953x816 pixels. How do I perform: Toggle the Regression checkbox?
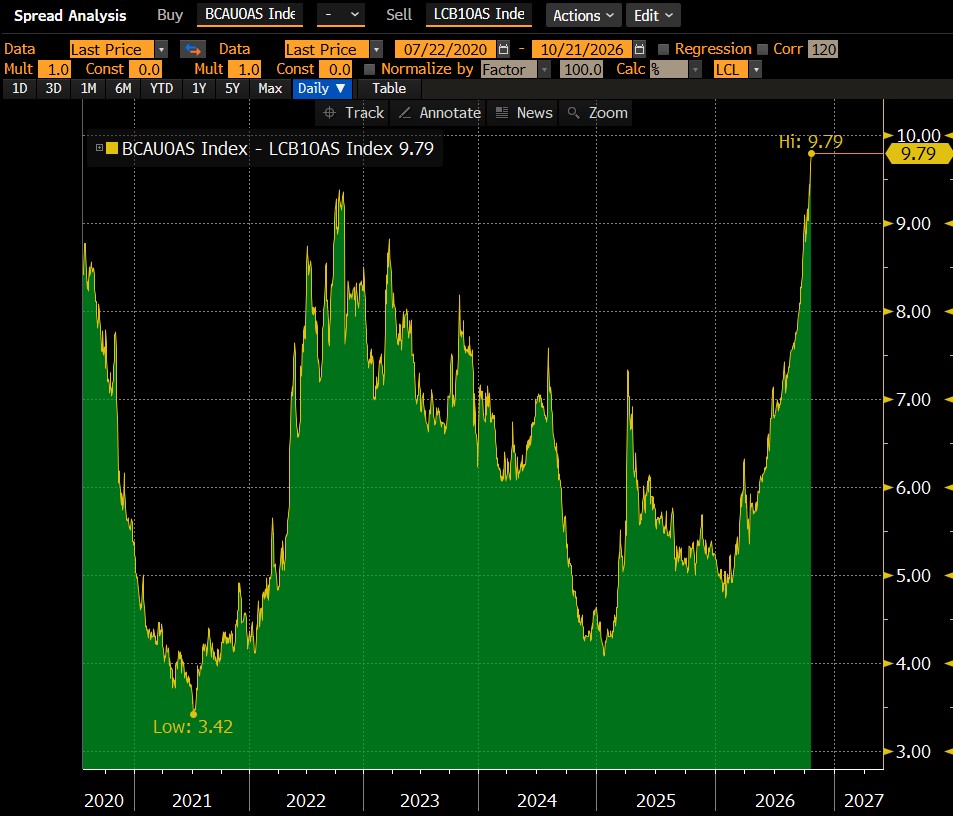tap(663, 49)
